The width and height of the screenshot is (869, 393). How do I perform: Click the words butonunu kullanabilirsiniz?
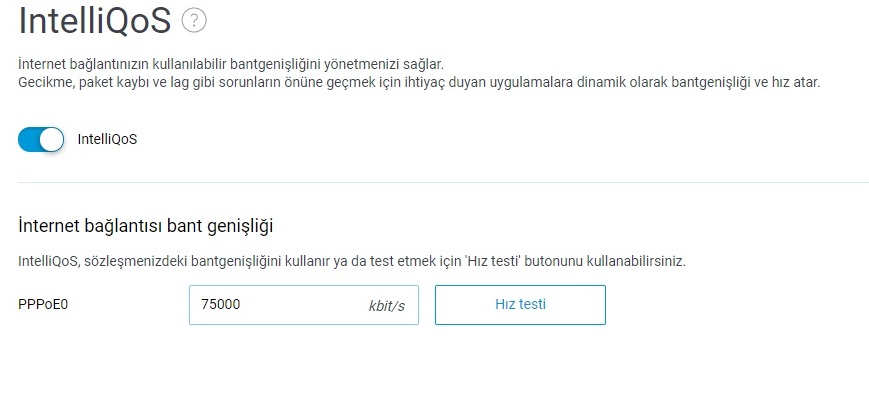606,262
